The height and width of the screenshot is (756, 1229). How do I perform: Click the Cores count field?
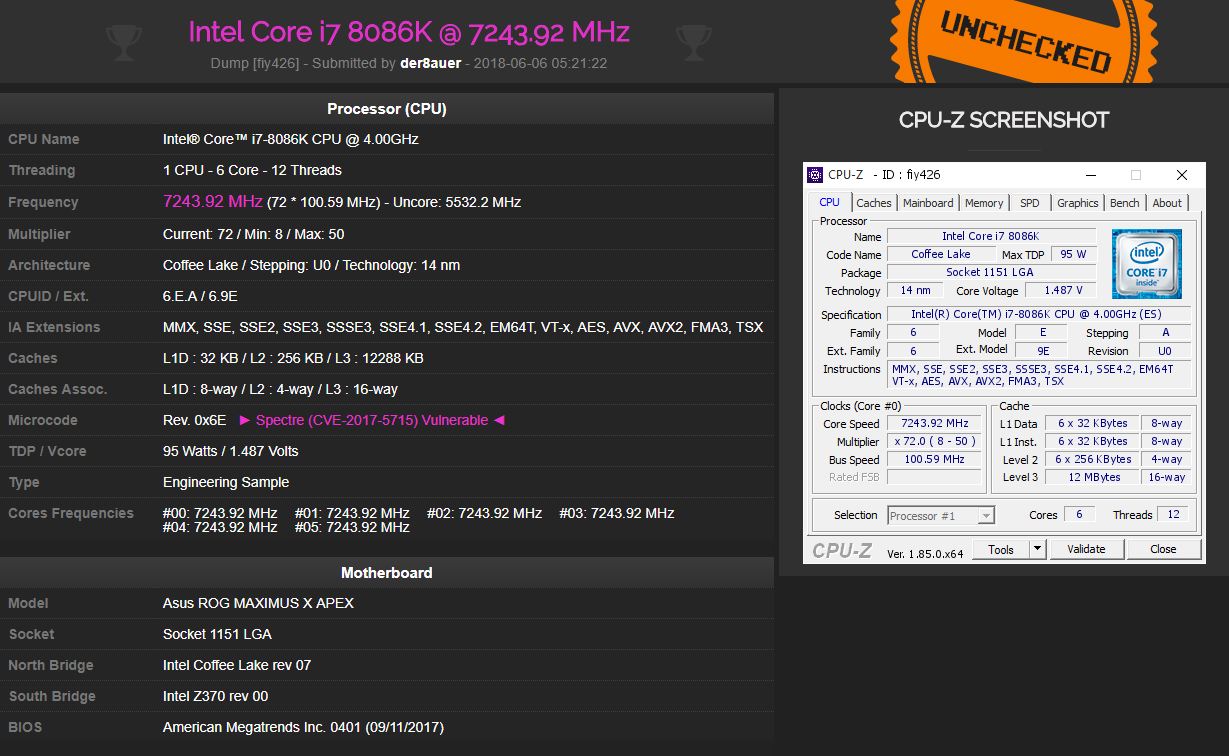point(1078,515)
